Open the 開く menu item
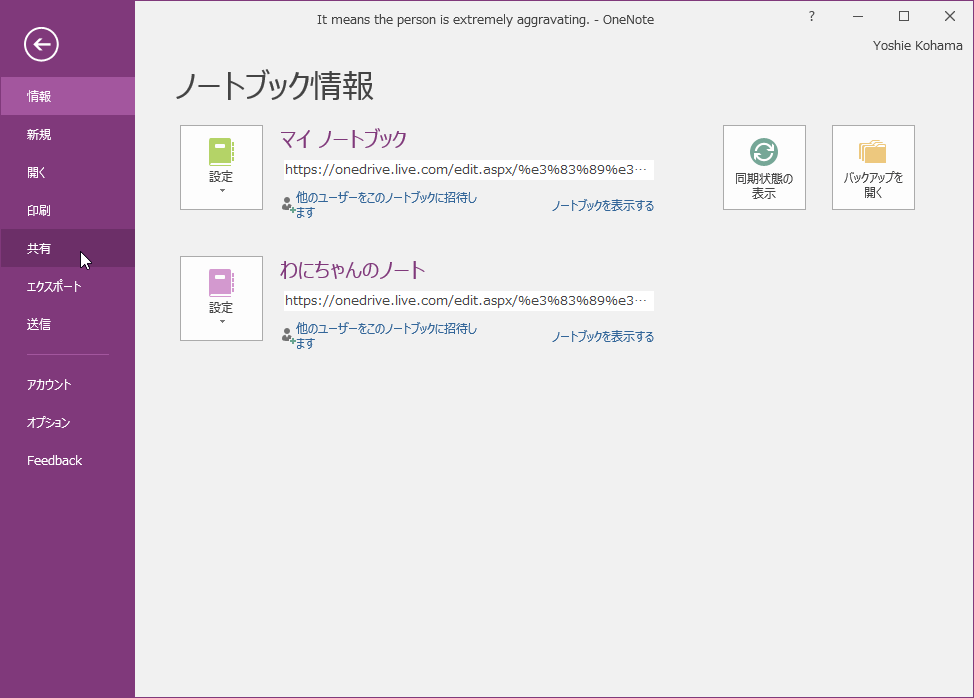 68,172
